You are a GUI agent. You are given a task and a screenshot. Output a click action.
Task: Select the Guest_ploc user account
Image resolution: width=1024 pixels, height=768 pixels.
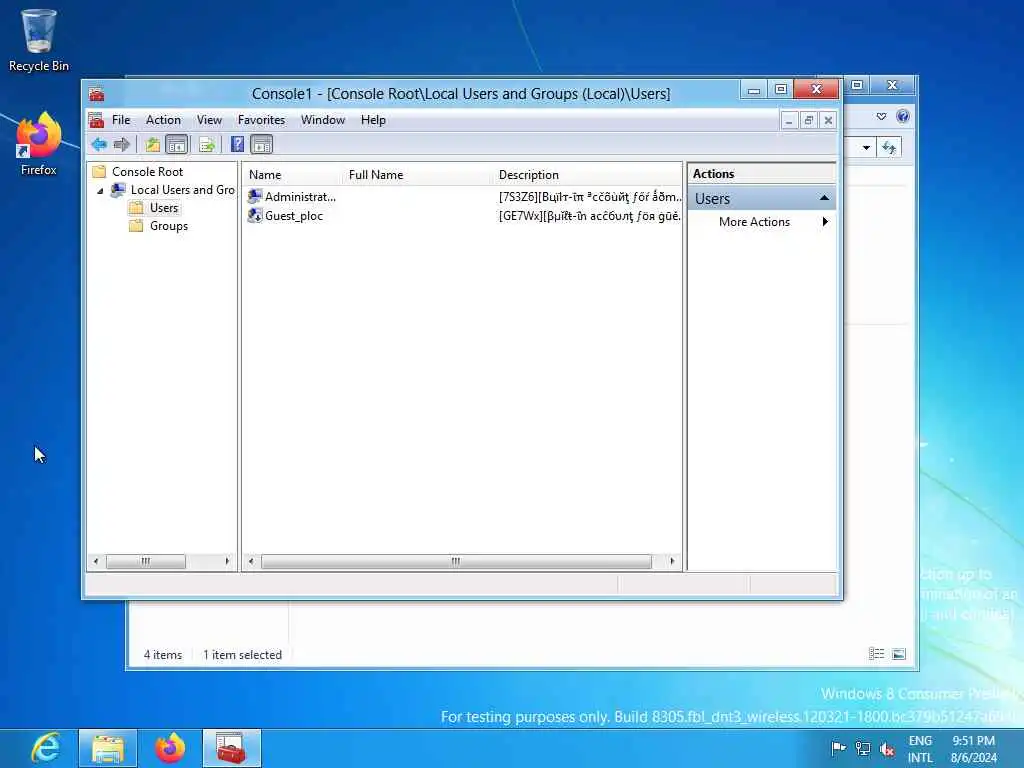tap(294, 216)
